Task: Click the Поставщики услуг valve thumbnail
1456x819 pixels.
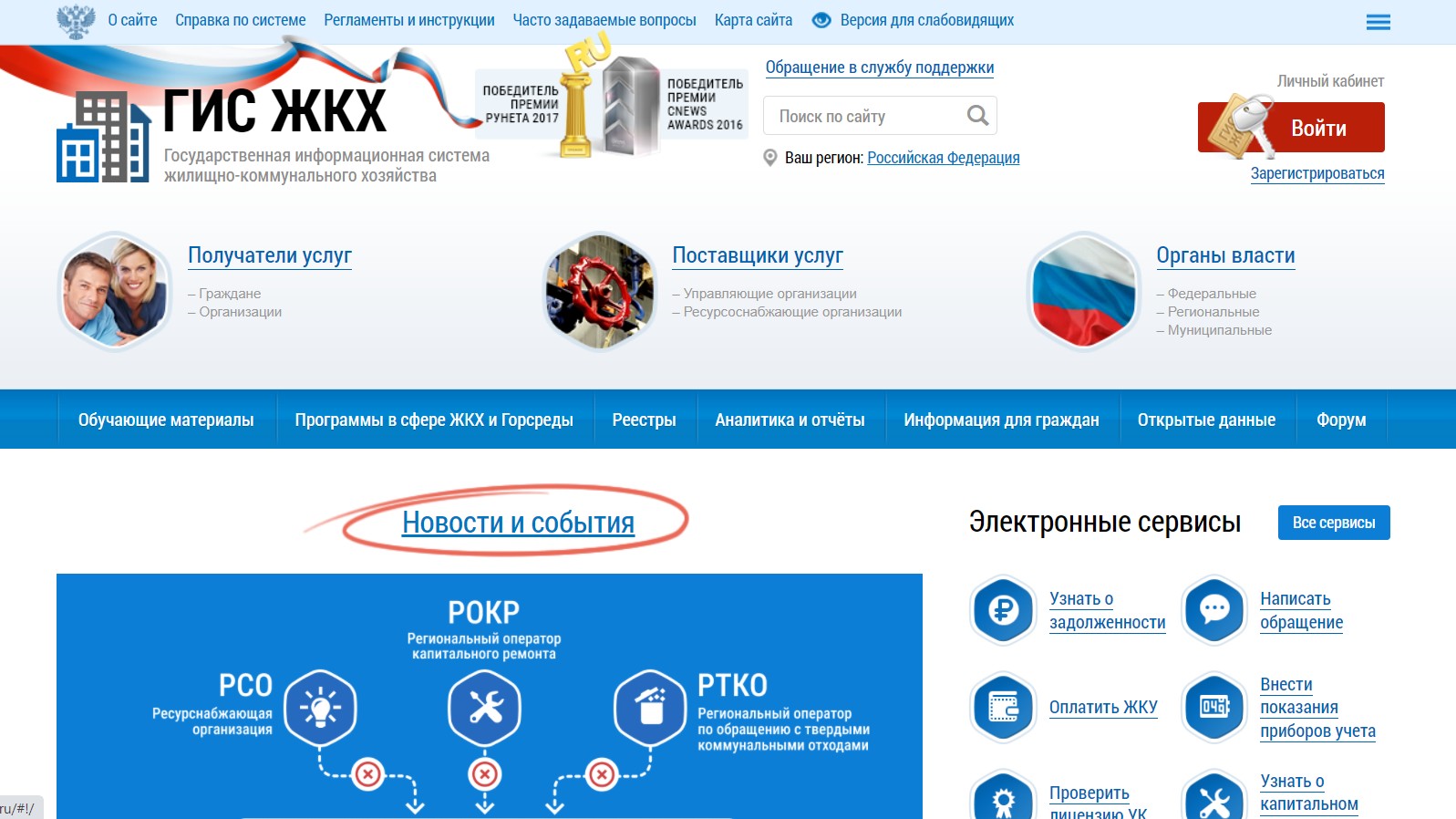Action: 599,292
